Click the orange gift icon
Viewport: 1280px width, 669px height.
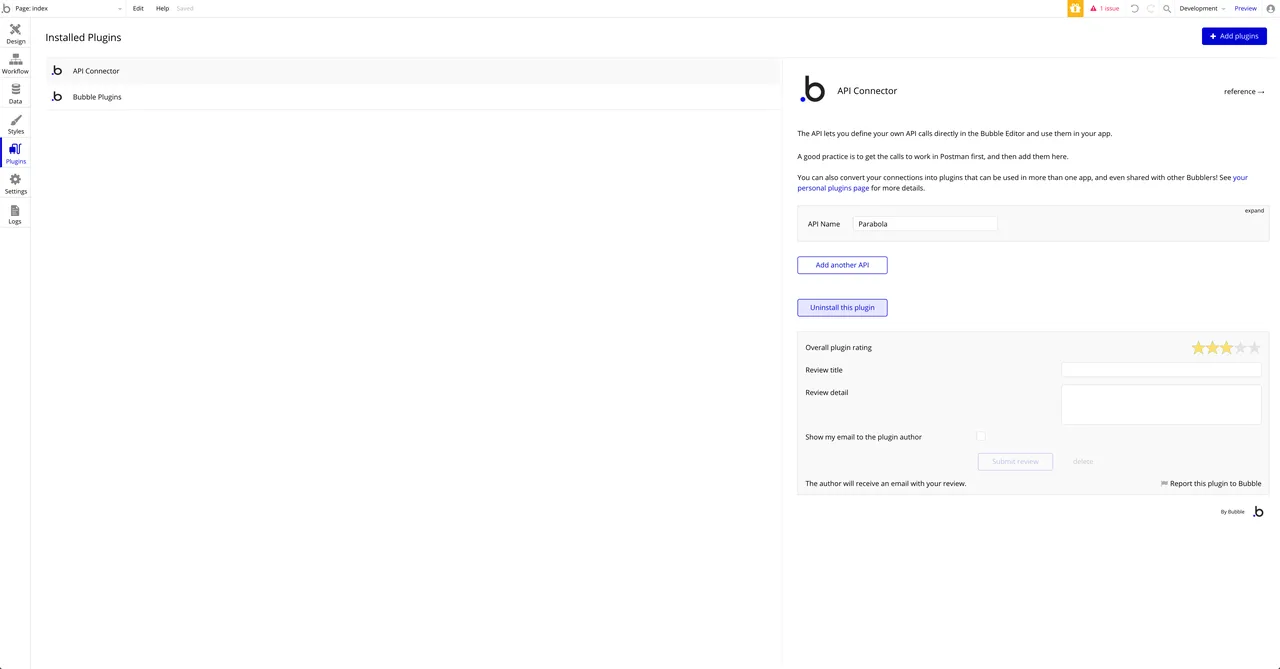click(x=1075, y=8)
